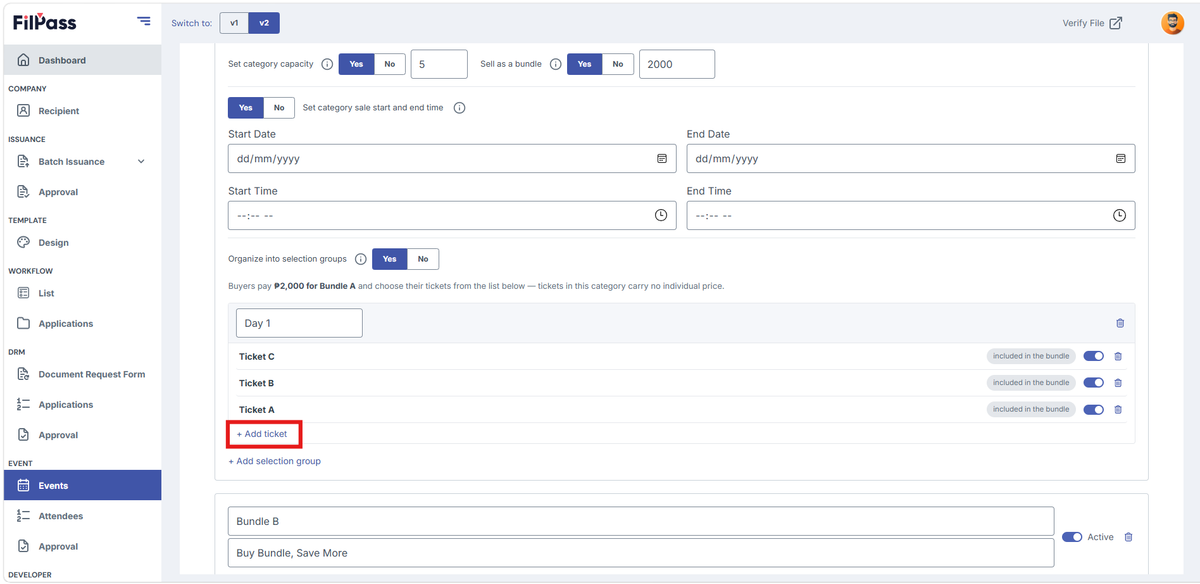Expand Batch Issuance submenu chevron
The height and width of the screenshot is (584, 1200).
(x=141, y=162)
